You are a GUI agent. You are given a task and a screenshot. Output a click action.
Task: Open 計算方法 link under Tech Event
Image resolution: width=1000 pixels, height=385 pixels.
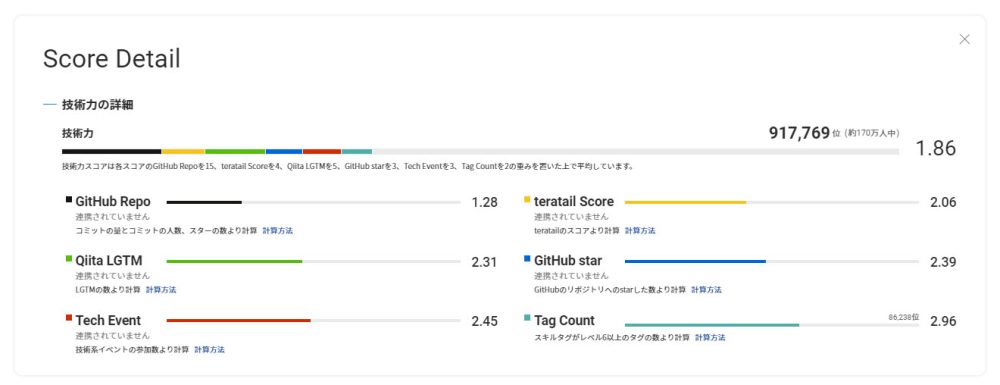[x=209, y=350]
